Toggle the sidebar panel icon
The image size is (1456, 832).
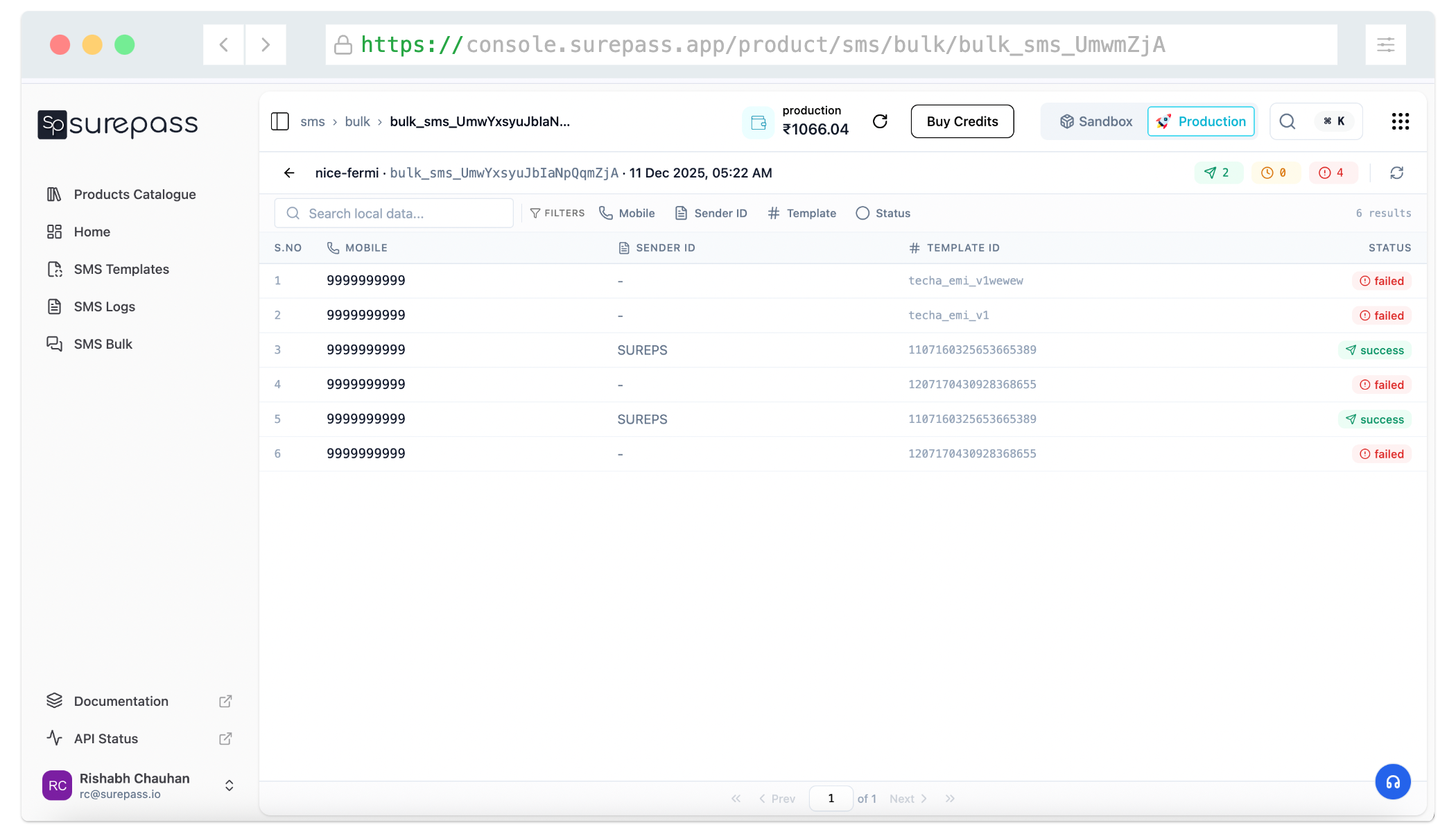pos(279,121)
